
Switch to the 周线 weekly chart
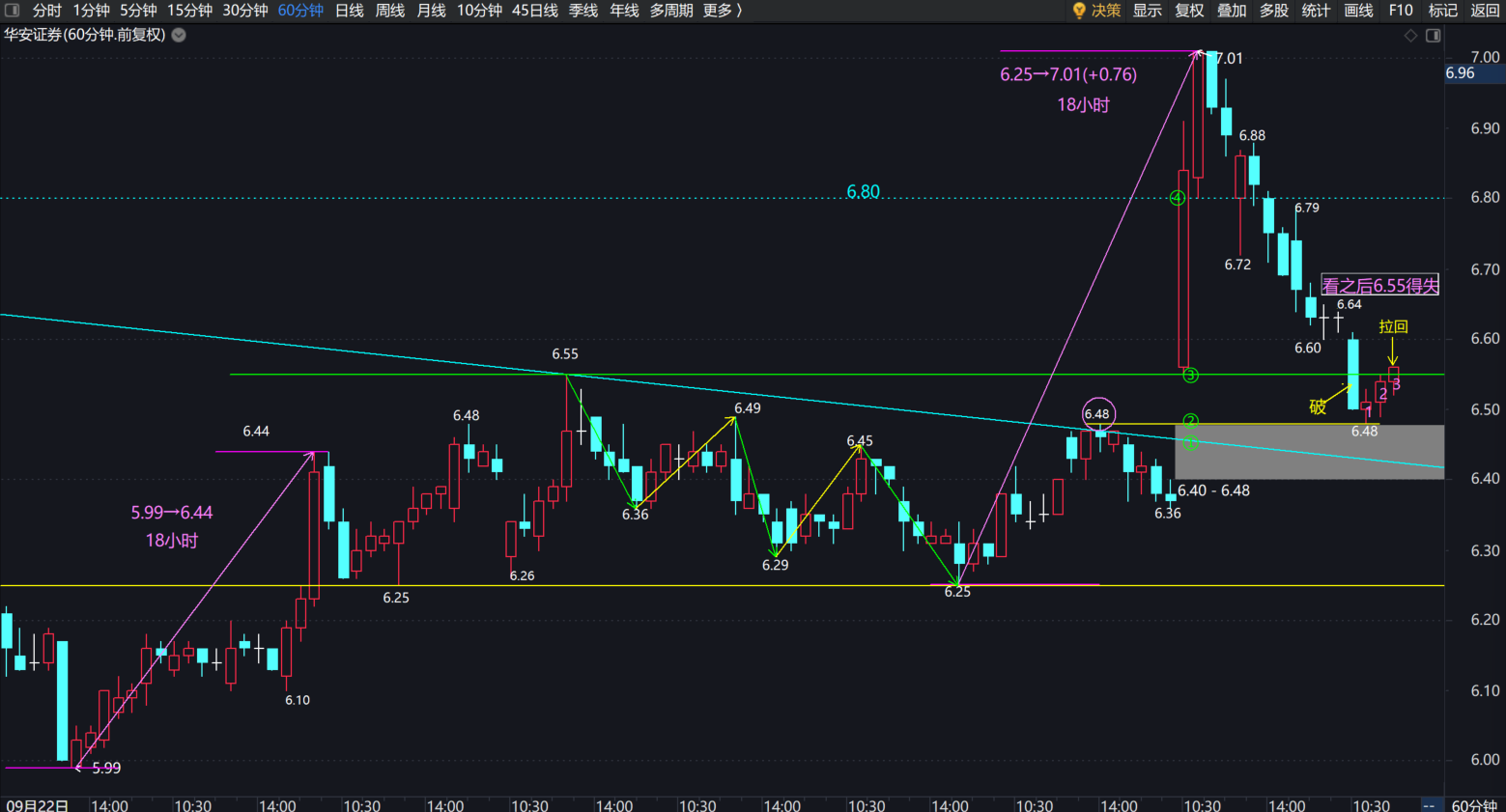coord(390,11)
